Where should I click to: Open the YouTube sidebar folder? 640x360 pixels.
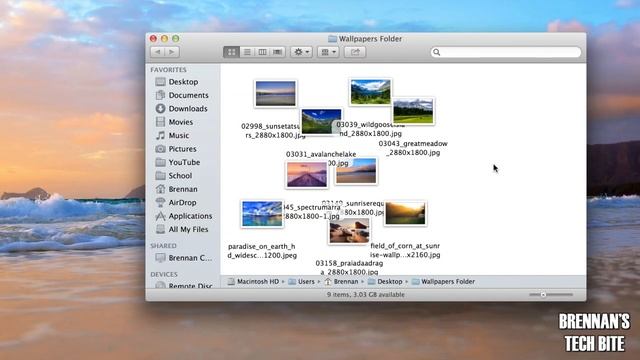tap(183, 162)
